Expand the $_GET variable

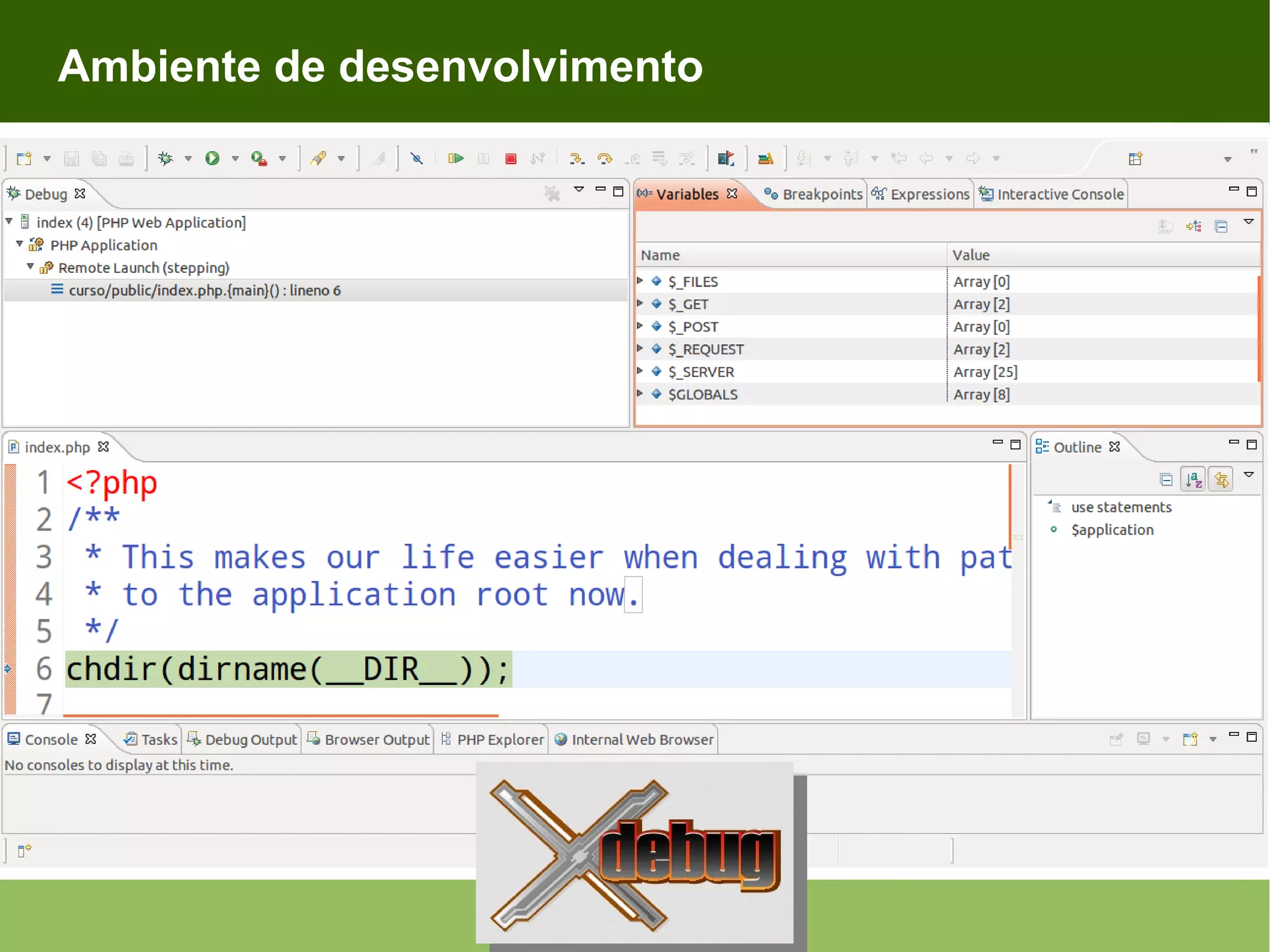(x=640, y=303)
